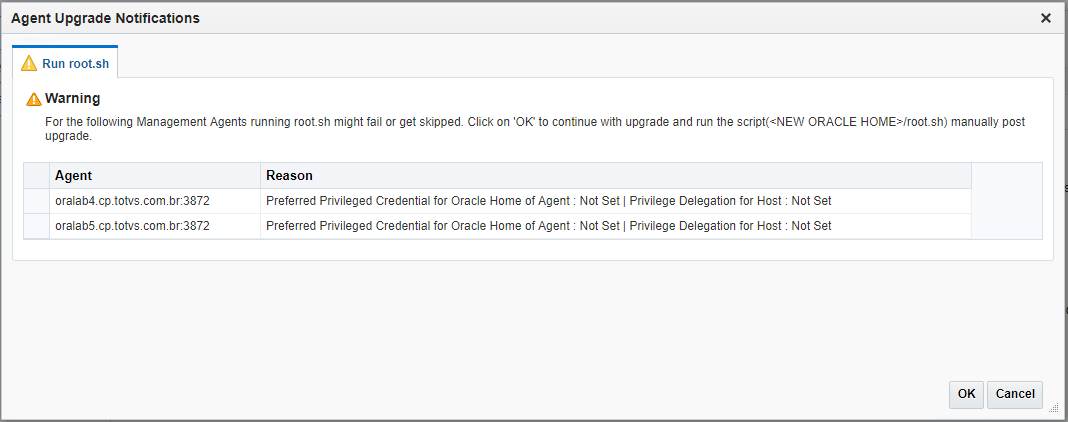The width and height of the screenshot is (1068, 422).
Task: Click the blank corner header cell of table
Action: pos(37,176)
